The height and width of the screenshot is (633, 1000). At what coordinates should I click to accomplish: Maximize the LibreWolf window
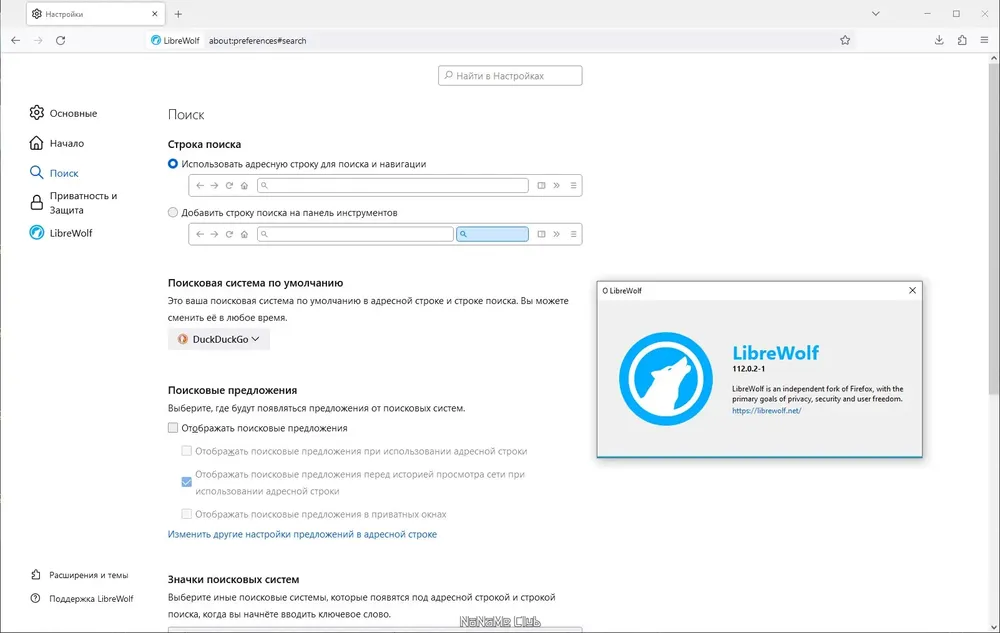(x=956, y=13)
